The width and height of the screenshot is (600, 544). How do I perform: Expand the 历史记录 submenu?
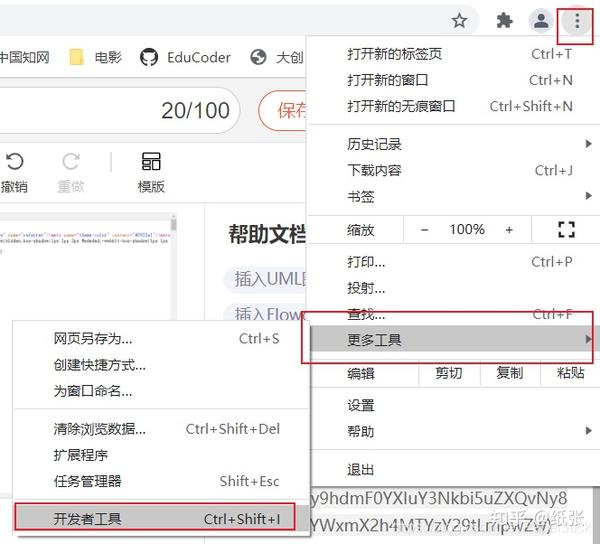coord(453,144)
